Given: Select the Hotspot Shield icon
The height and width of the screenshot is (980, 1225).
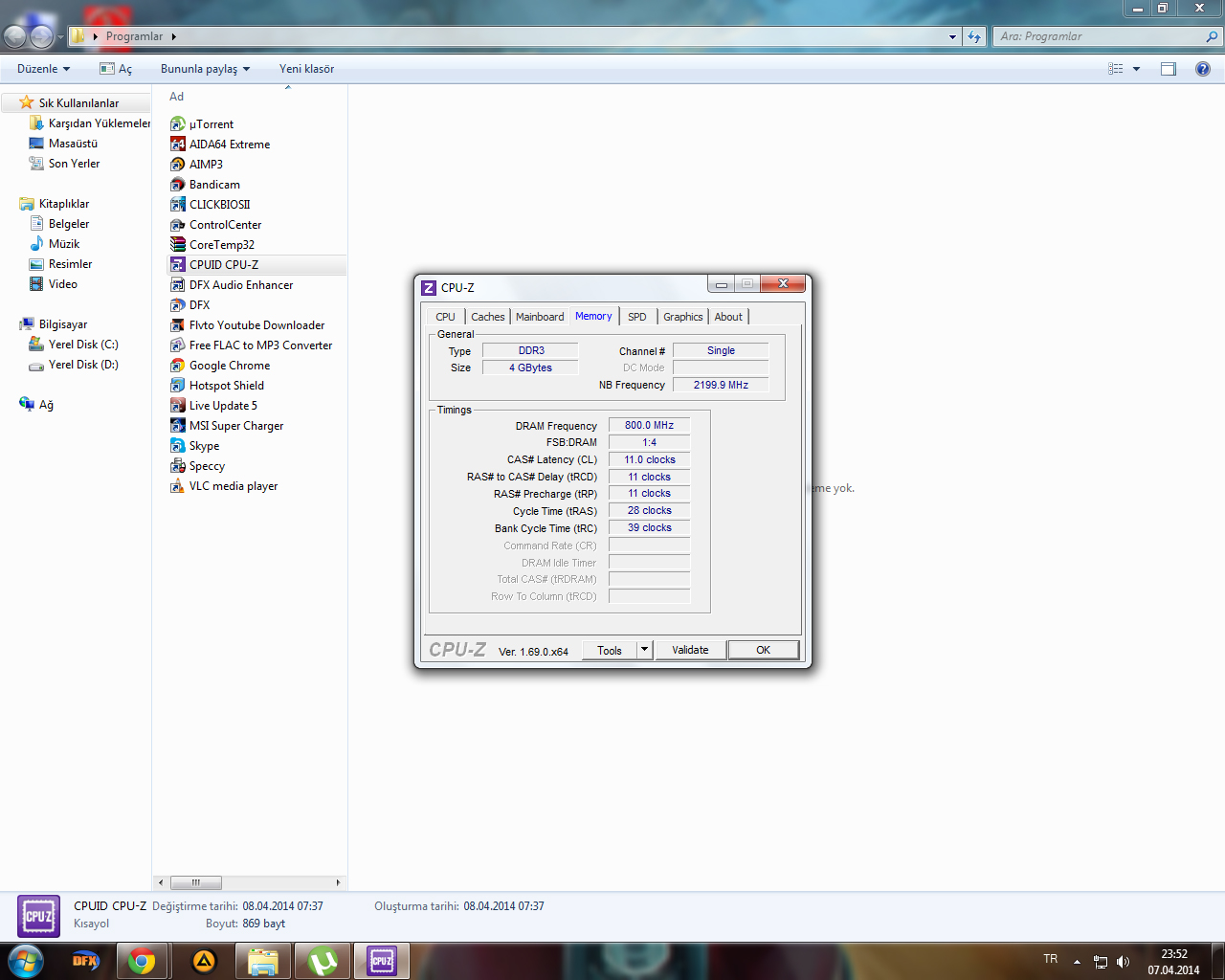Looking at the screenshot, I should tap(177, 386).
